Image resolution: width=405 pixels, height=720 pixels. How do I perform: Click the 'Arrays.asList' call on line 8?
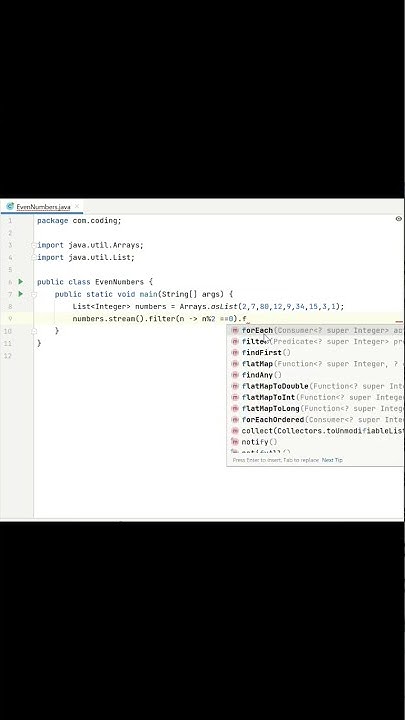coord(208,306)
